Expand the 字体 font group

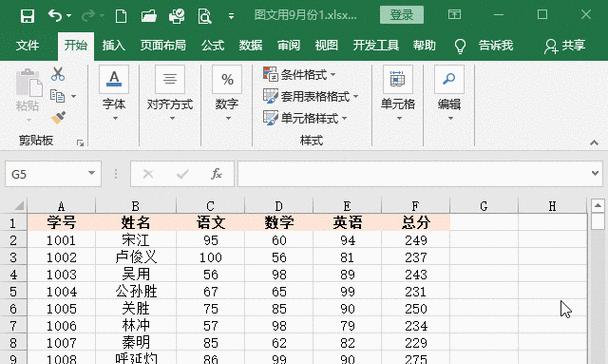pos(114,93)
